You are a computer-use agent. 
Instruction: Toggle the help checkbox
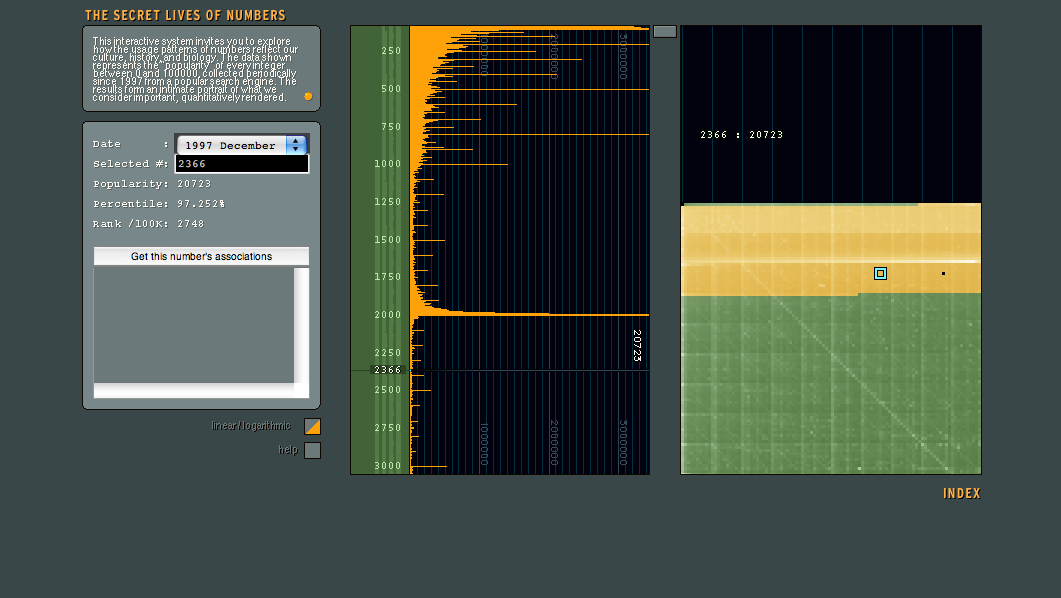(x=313, y=451)
